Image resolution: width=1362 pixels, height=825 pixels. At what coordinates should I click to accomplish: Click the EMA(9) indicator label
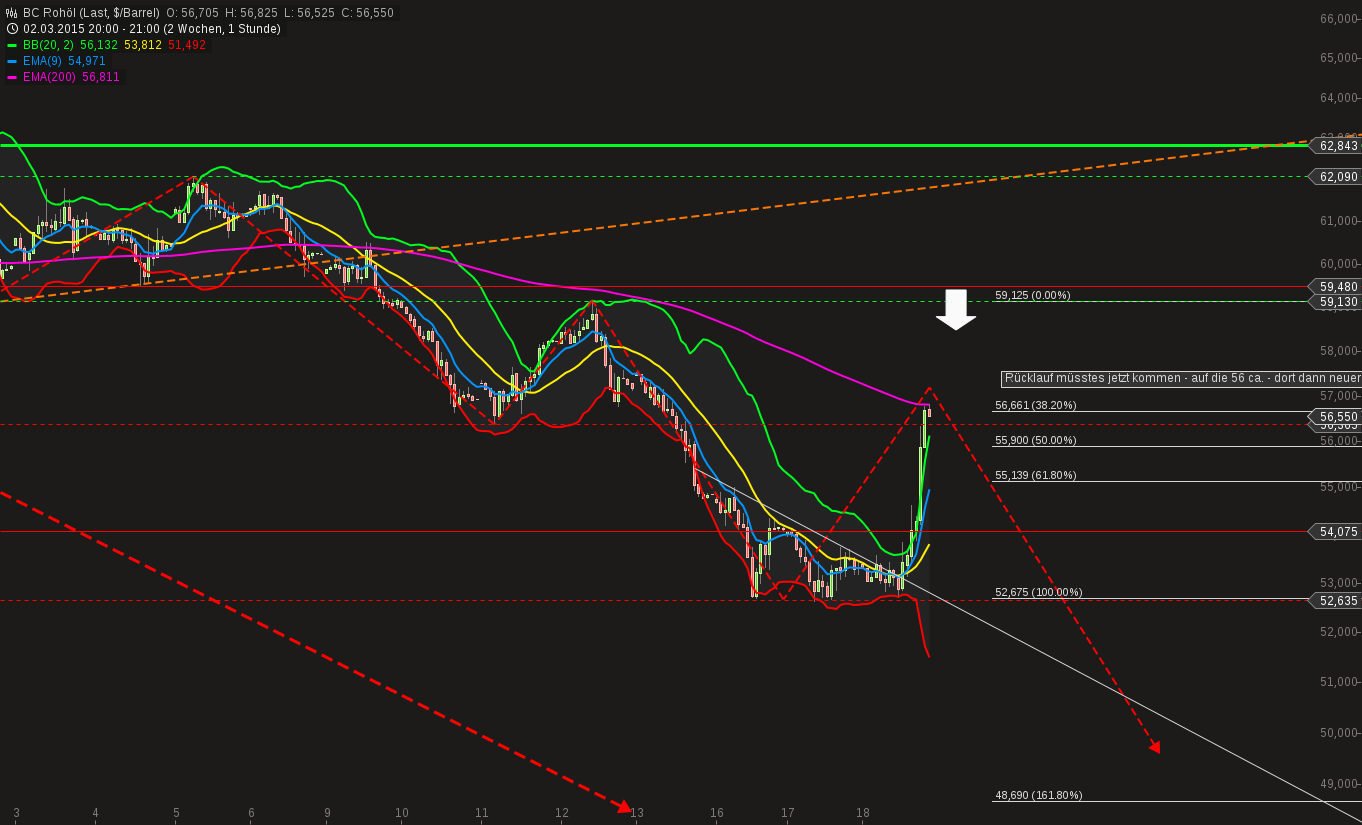(x=43, y=61)
